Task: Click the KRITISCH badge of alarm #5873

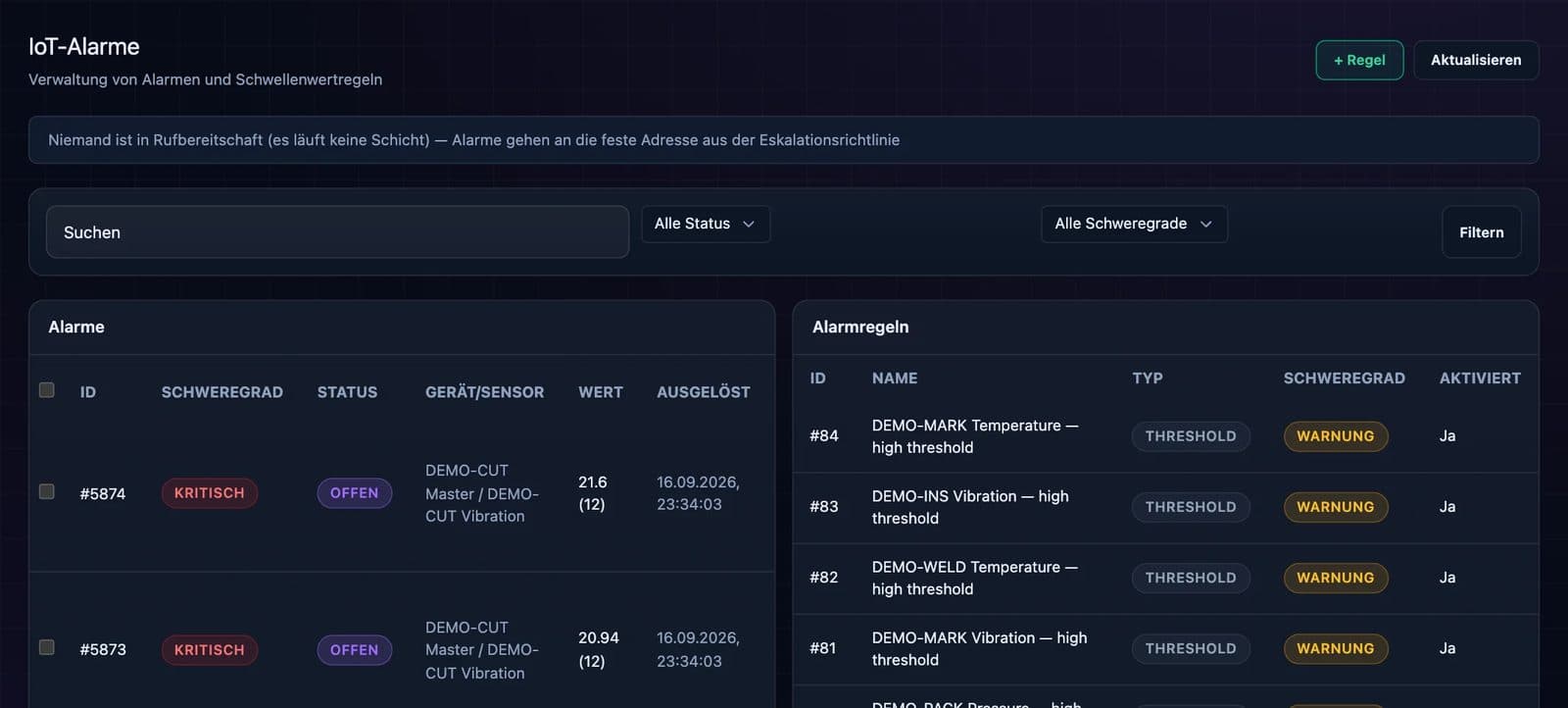Action: (x=210, y=650)
